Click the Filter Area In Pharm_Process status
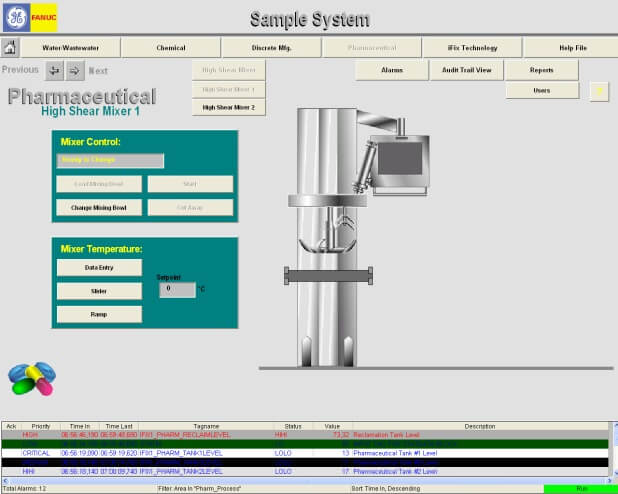618x494 pixels. 199,489
